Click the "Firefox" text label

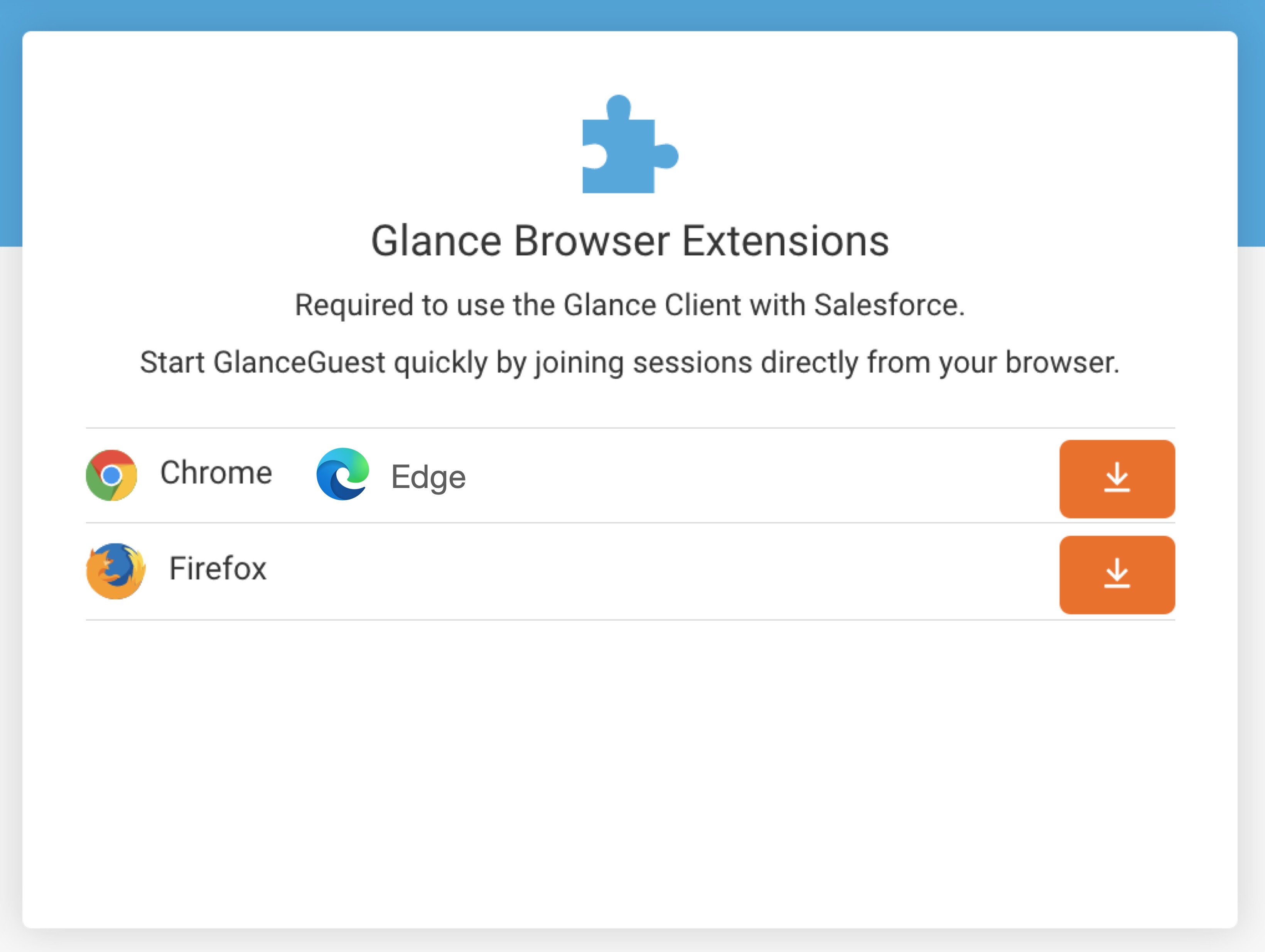[217, 568]
